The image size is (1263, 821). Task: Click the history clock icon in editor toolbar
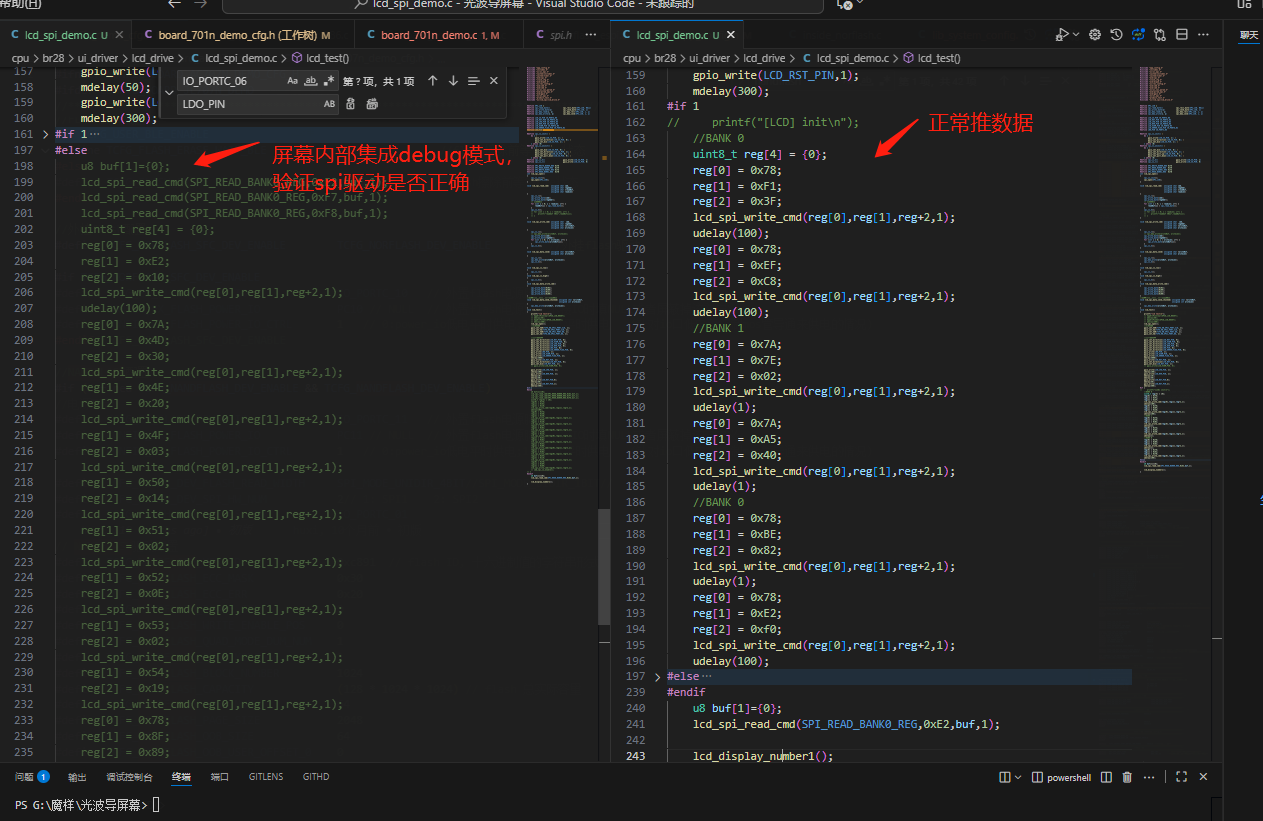(1117, 34)
